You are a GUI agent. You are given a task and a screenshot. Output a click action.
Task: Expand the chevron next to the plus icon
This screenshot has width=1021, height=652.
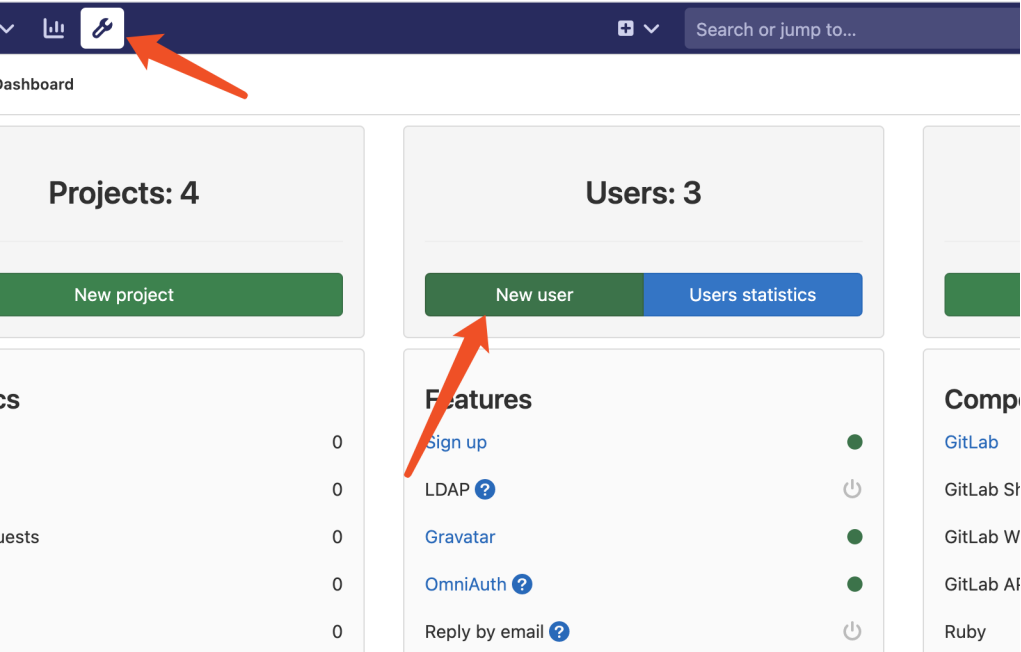coord(651,29)
